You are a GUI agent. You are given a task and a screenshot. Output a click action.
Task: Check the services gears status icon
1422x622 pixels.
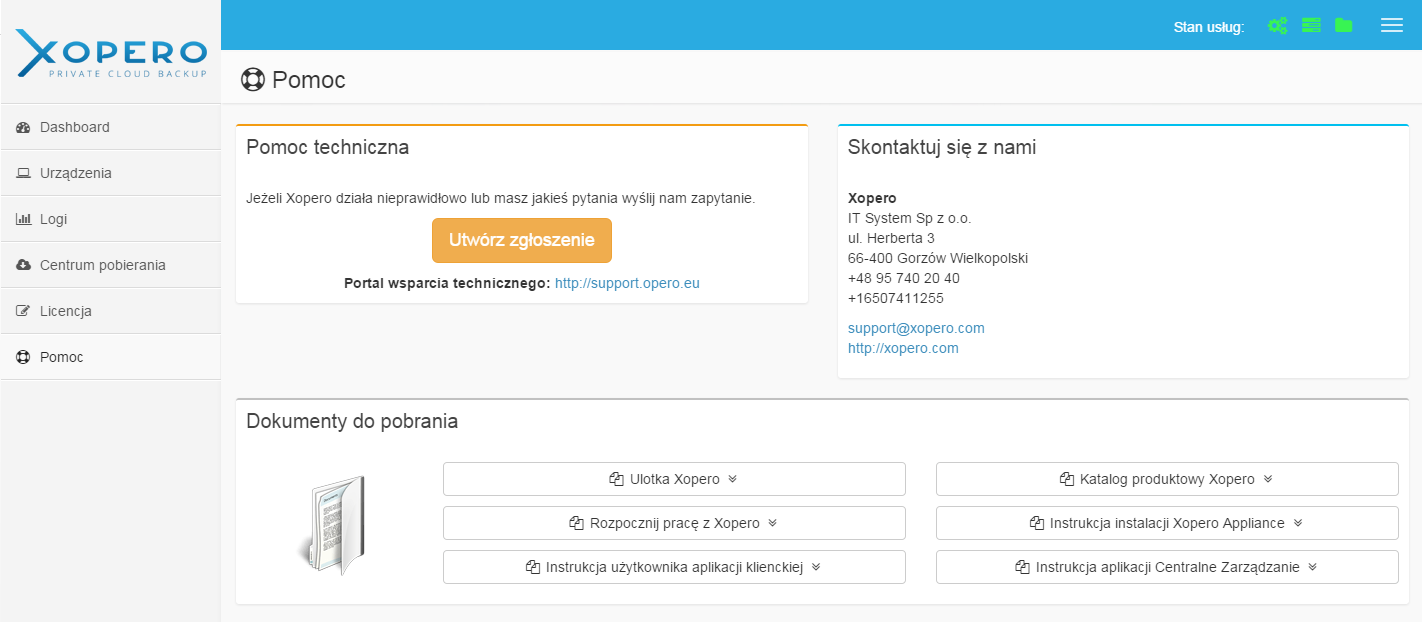click(1277, 26)
